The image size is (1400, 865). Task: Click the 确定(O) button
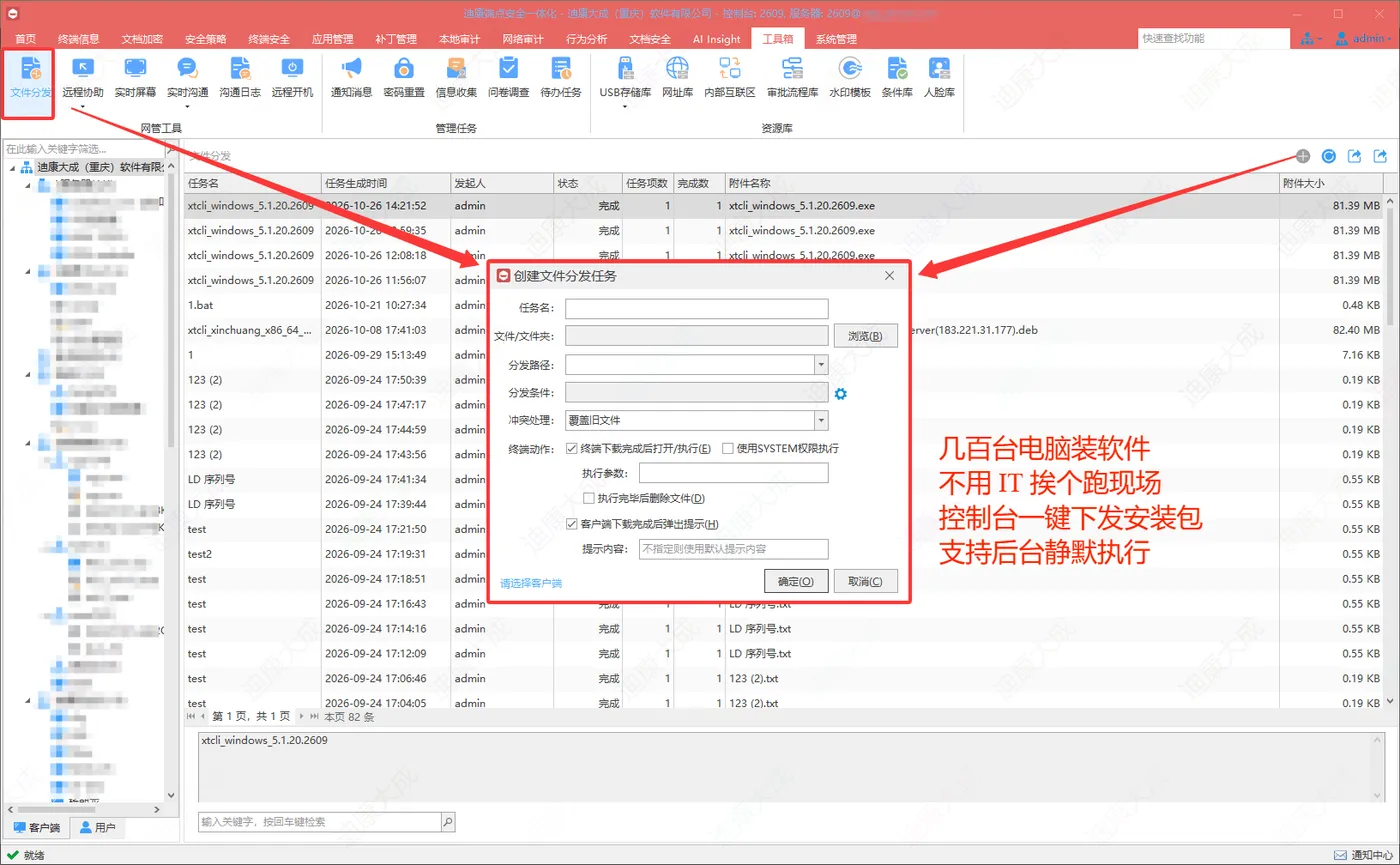click(x=796, y=581)
